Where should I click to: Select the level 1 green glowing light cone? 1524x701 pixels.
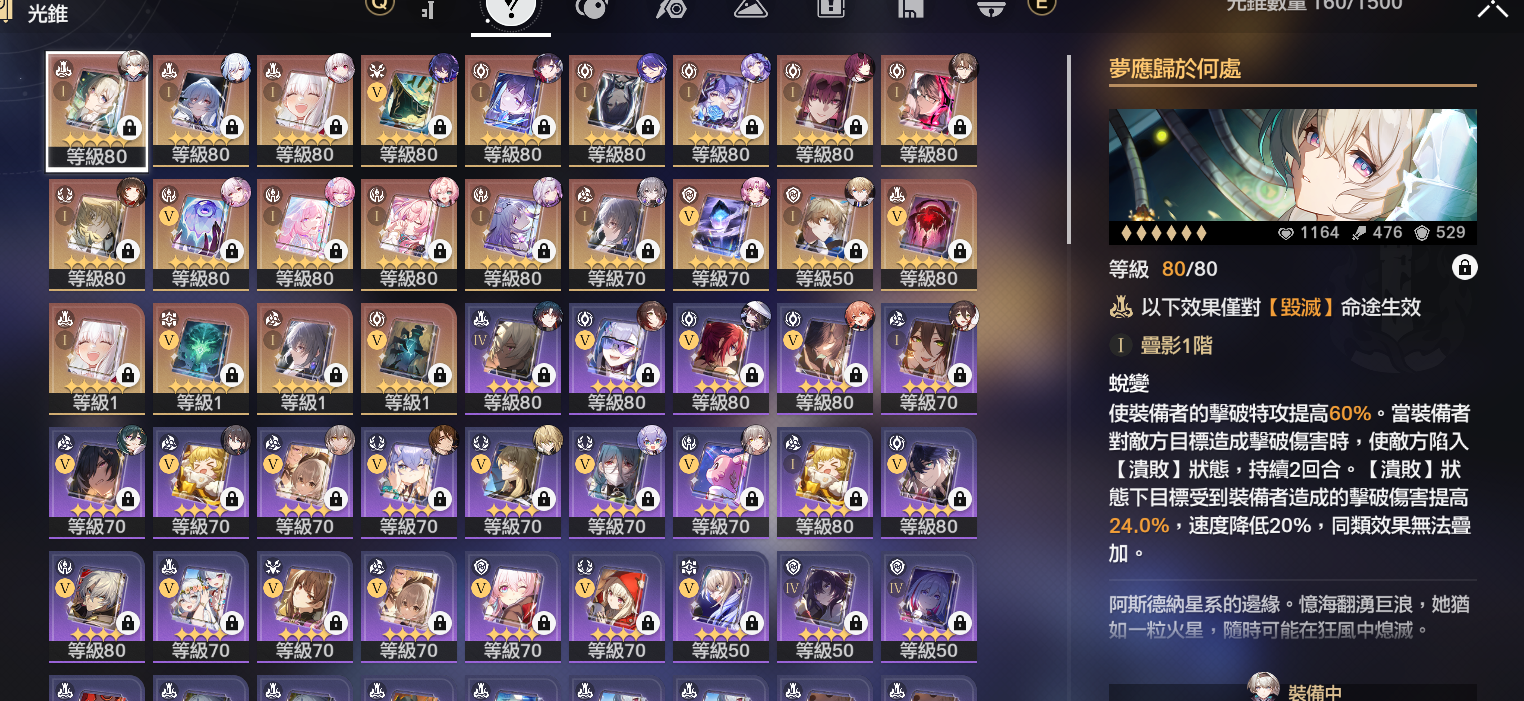[201, 349]
